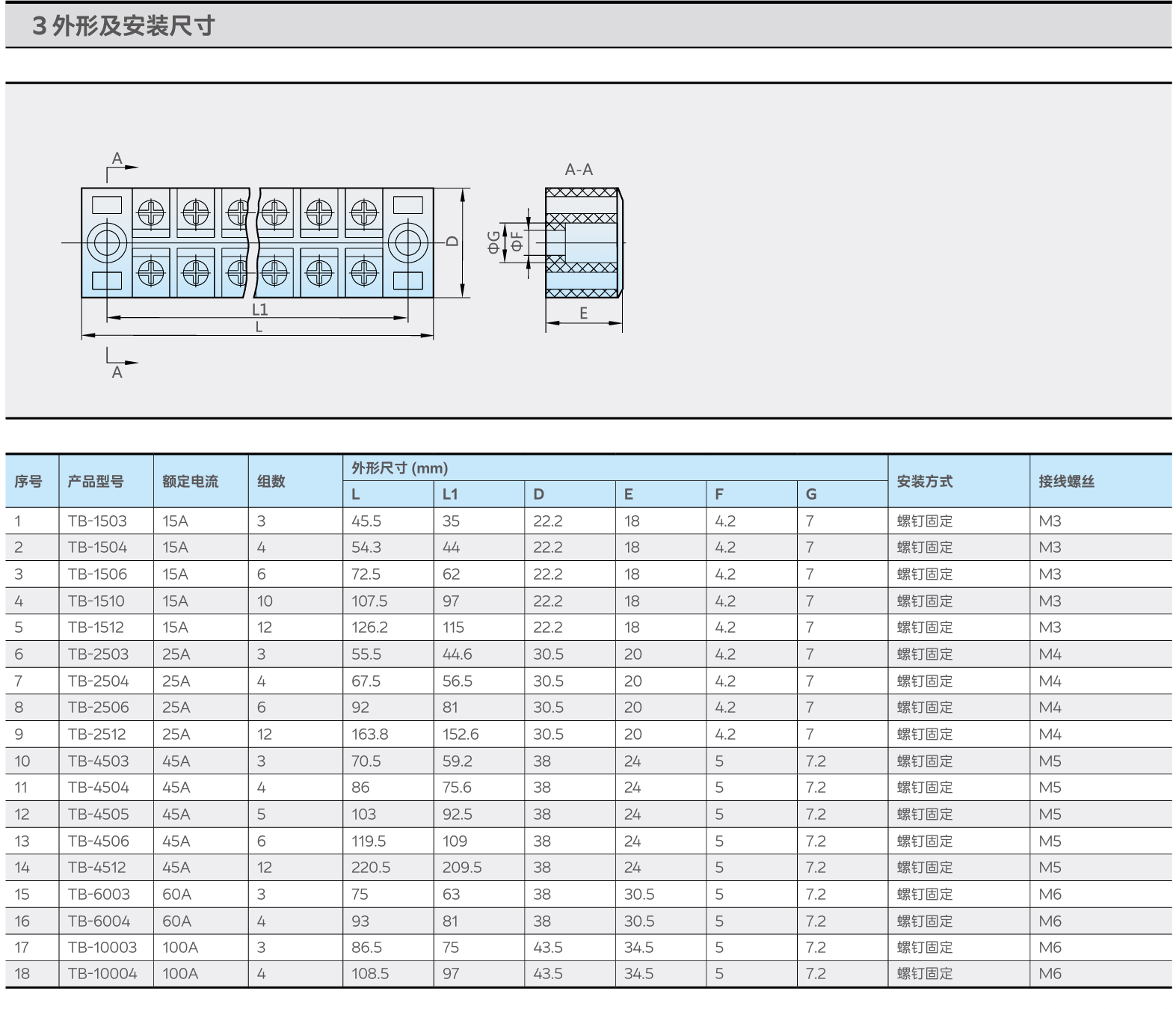Click the 外形尺寸 (mm) header
Screen dimensions: 1176x1009
coord(400,468)
